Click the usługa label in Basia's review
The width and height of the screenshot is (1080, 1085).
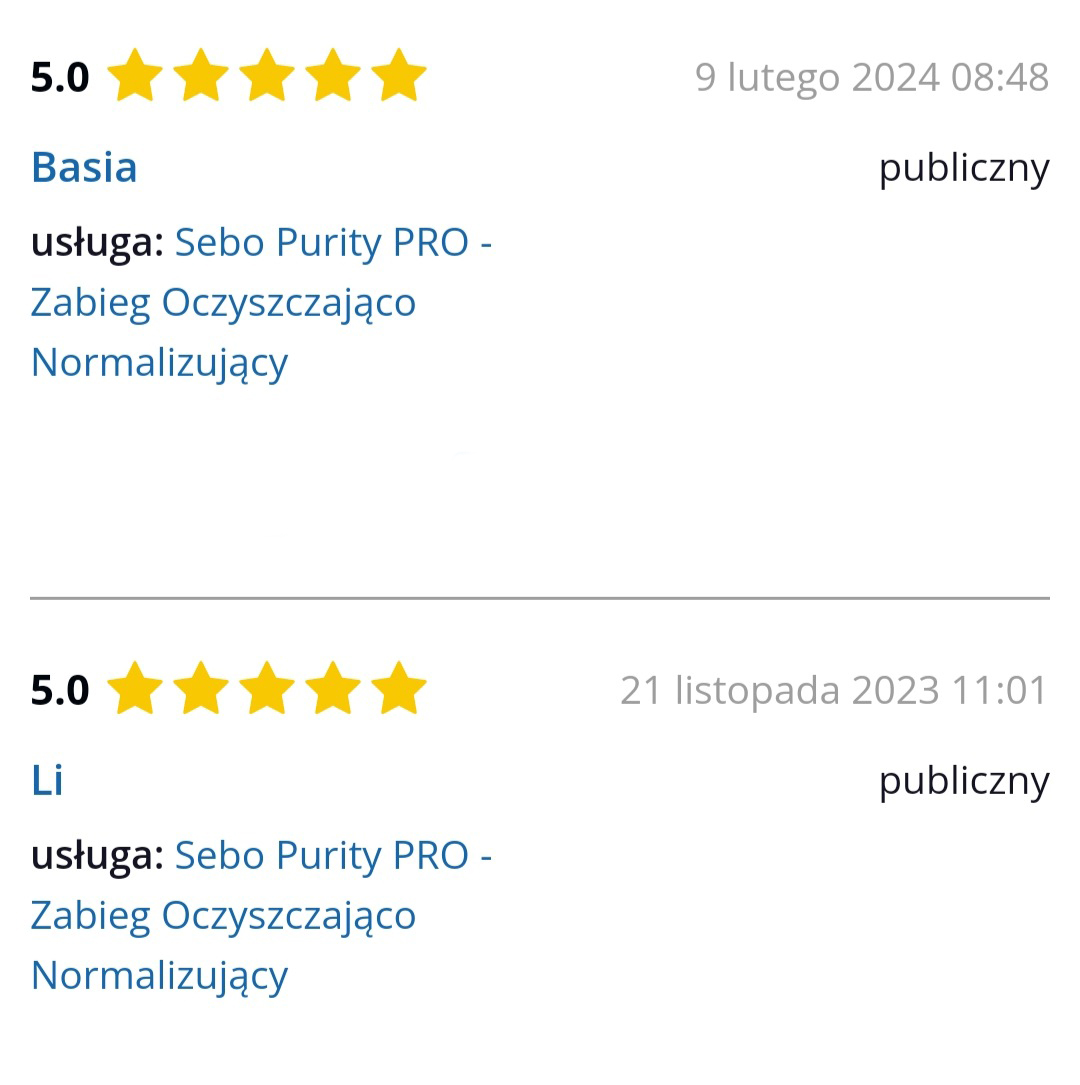point(96,241)
